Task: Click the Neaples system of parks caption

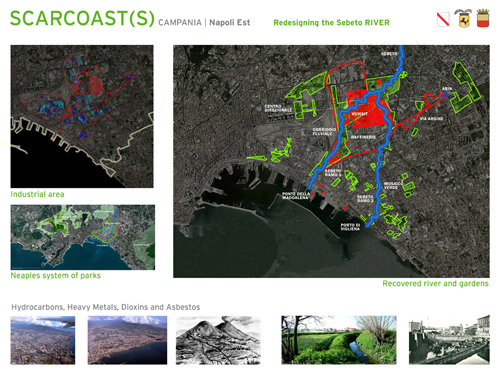Action: [x=56, y=276]
